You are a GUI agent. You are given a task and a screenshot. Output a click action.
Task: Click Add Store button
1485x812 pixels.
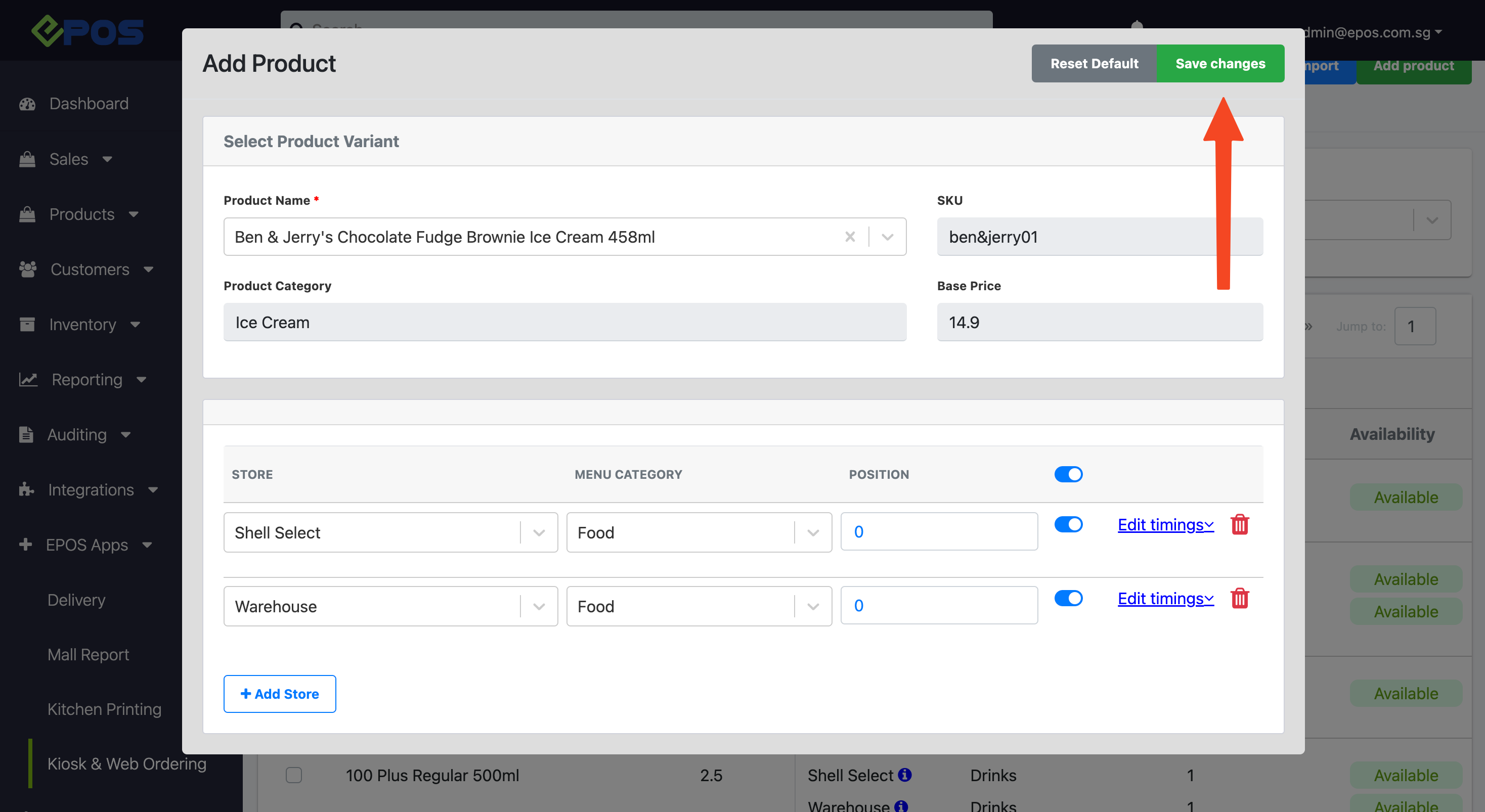(x=280, y=694)
